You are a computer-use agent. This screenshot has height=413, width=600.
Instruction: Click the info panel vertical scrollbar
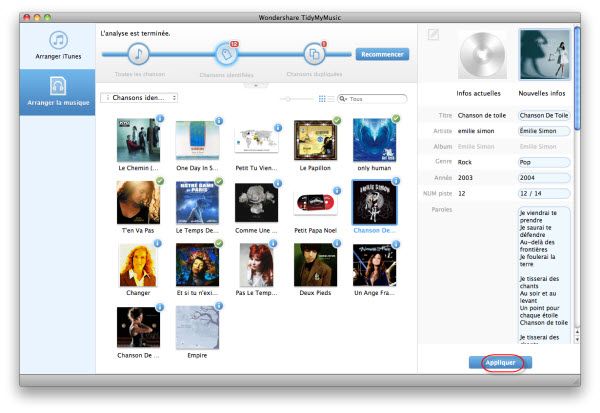pyautogui.click(x=577, y=79)
